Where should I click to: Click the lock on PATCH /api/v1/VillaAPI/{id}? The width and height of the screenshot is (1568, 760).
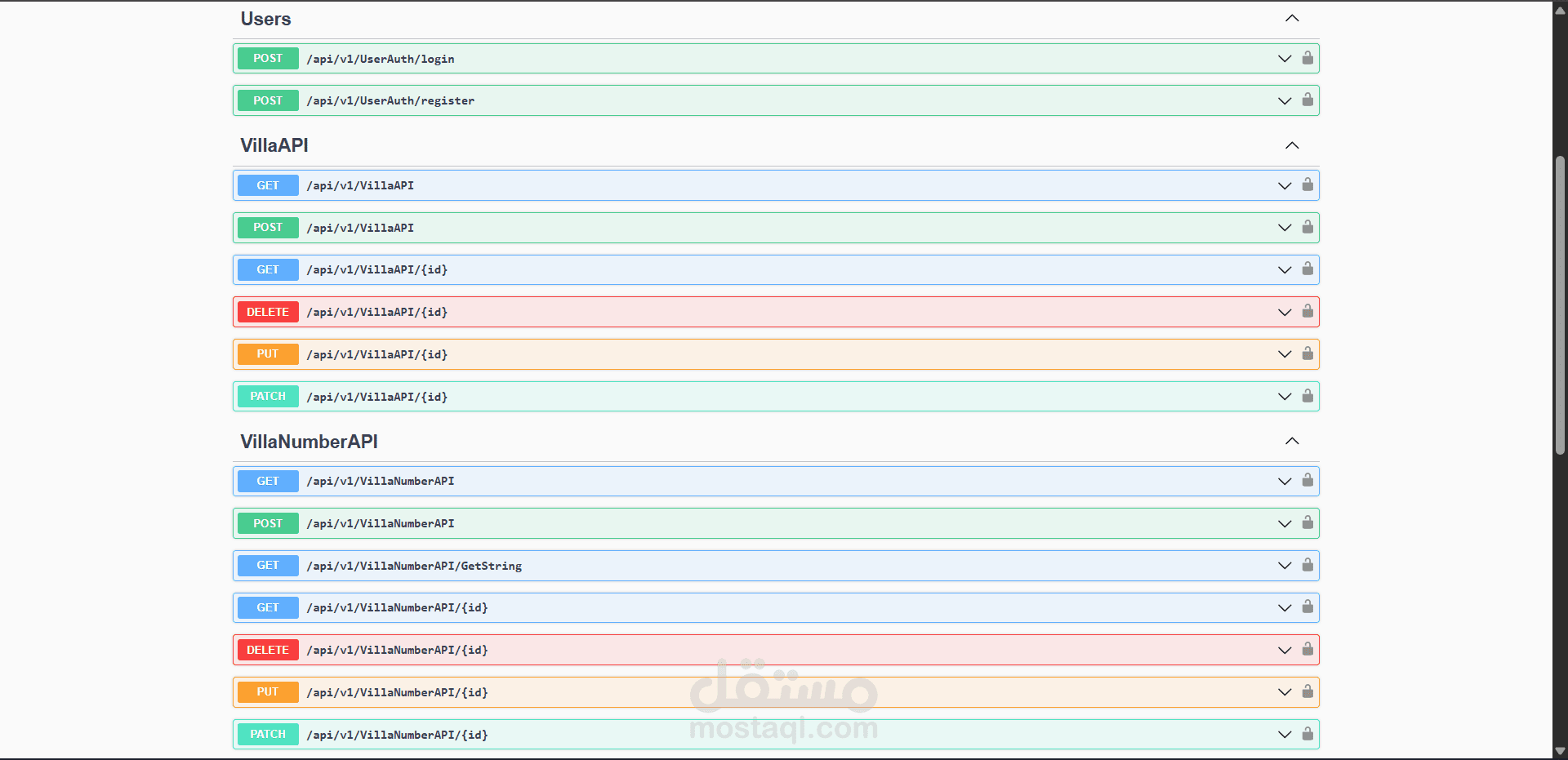1307,396
